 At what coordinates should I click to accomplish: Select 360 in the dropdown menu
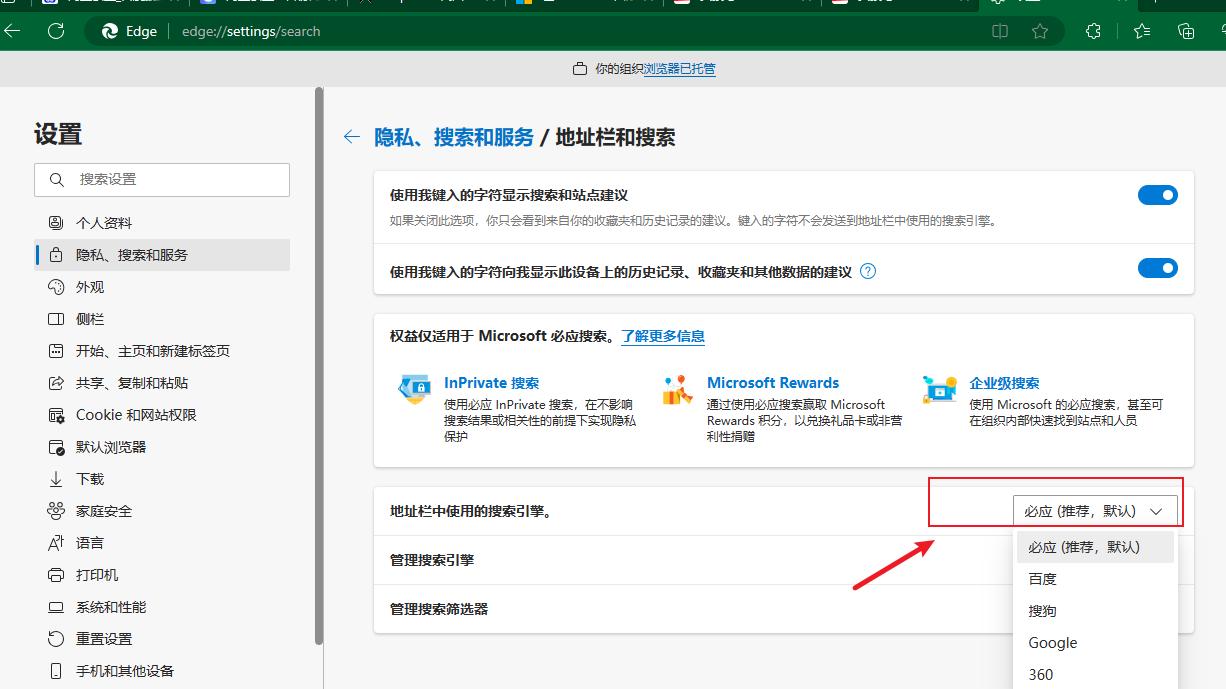[1040, 674]
